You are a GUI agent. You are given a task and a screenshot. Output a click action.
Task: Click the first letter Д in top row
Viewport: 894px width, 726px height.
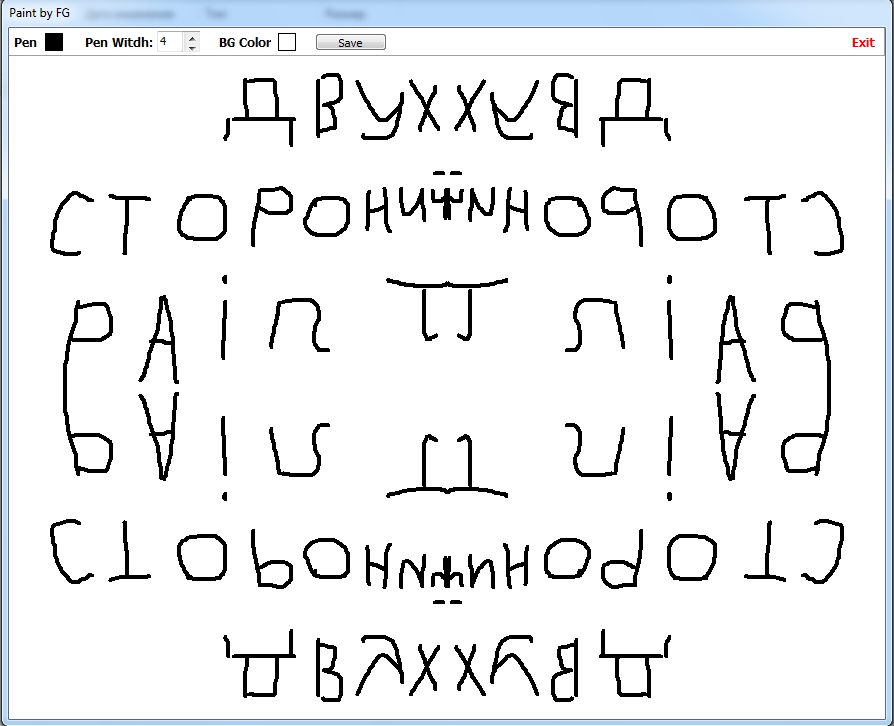[x=258, y=112]
